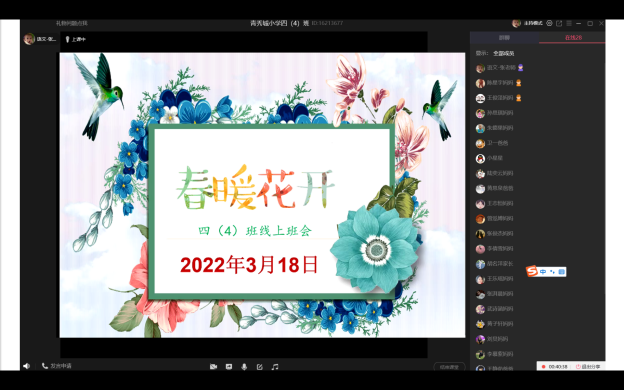This screenshot has width=624, height=390.
Task: Open the settings gear icon in title bar
Action: (x=550, y=23)
